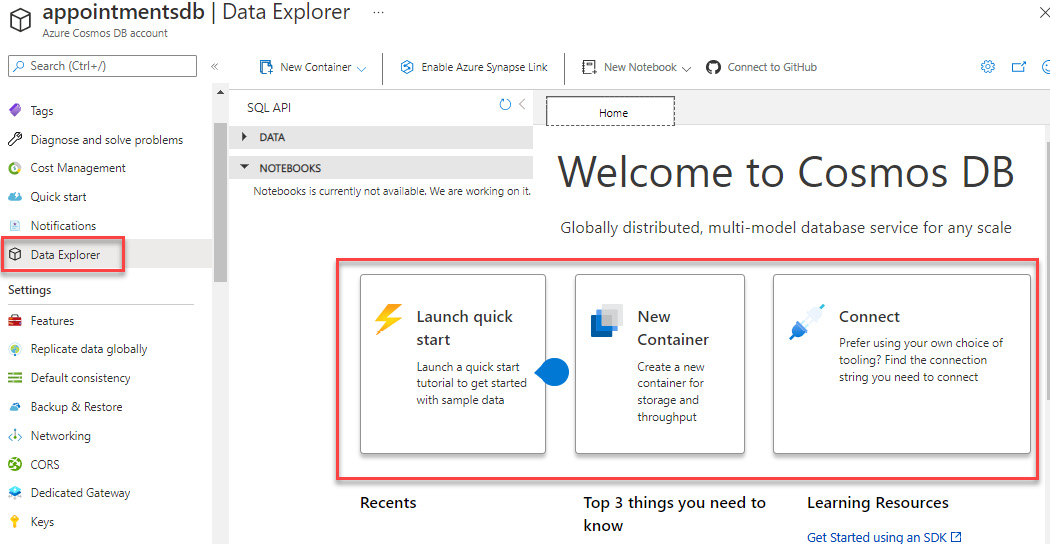
Task: Open Data Explorer in full screen icon
Action: [1019, 67]
